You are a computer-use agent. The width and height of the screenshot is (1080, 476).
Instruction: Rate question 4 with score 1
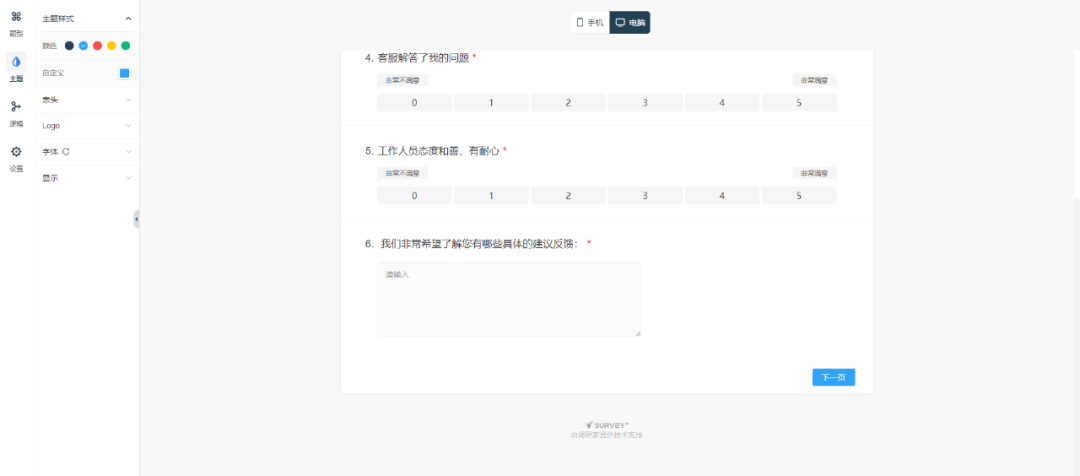pyautogui.click(x=491, y=103)
